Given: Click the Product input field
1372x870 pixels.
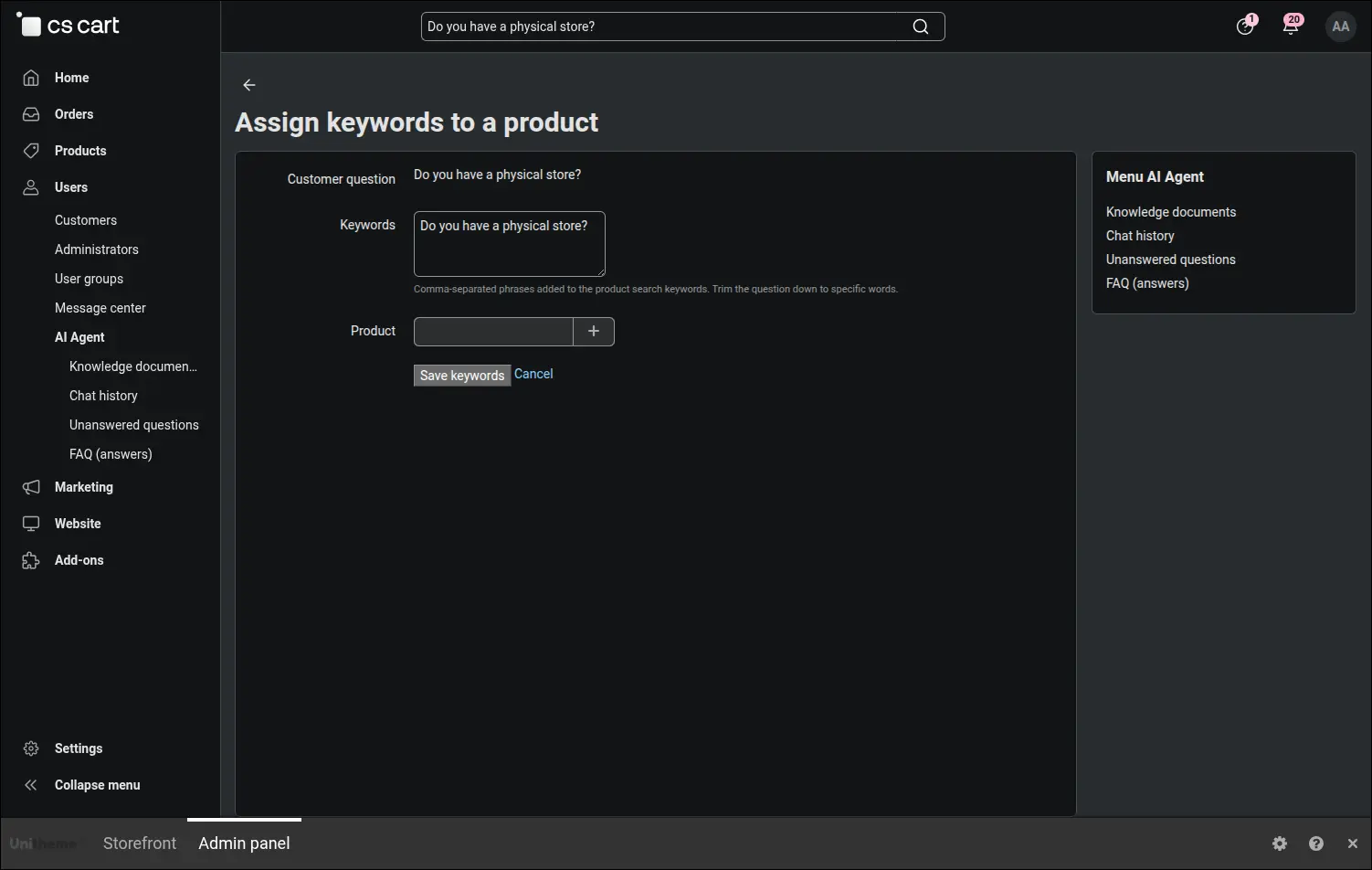Looking at the screenshot, I should pos(493,332).
